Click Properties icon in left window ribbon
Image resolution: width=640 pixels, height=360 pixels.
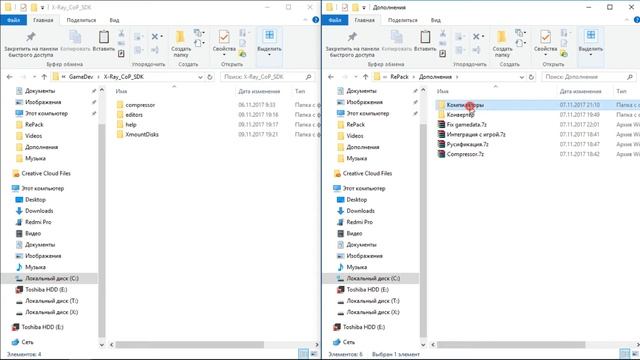point(224,41)
